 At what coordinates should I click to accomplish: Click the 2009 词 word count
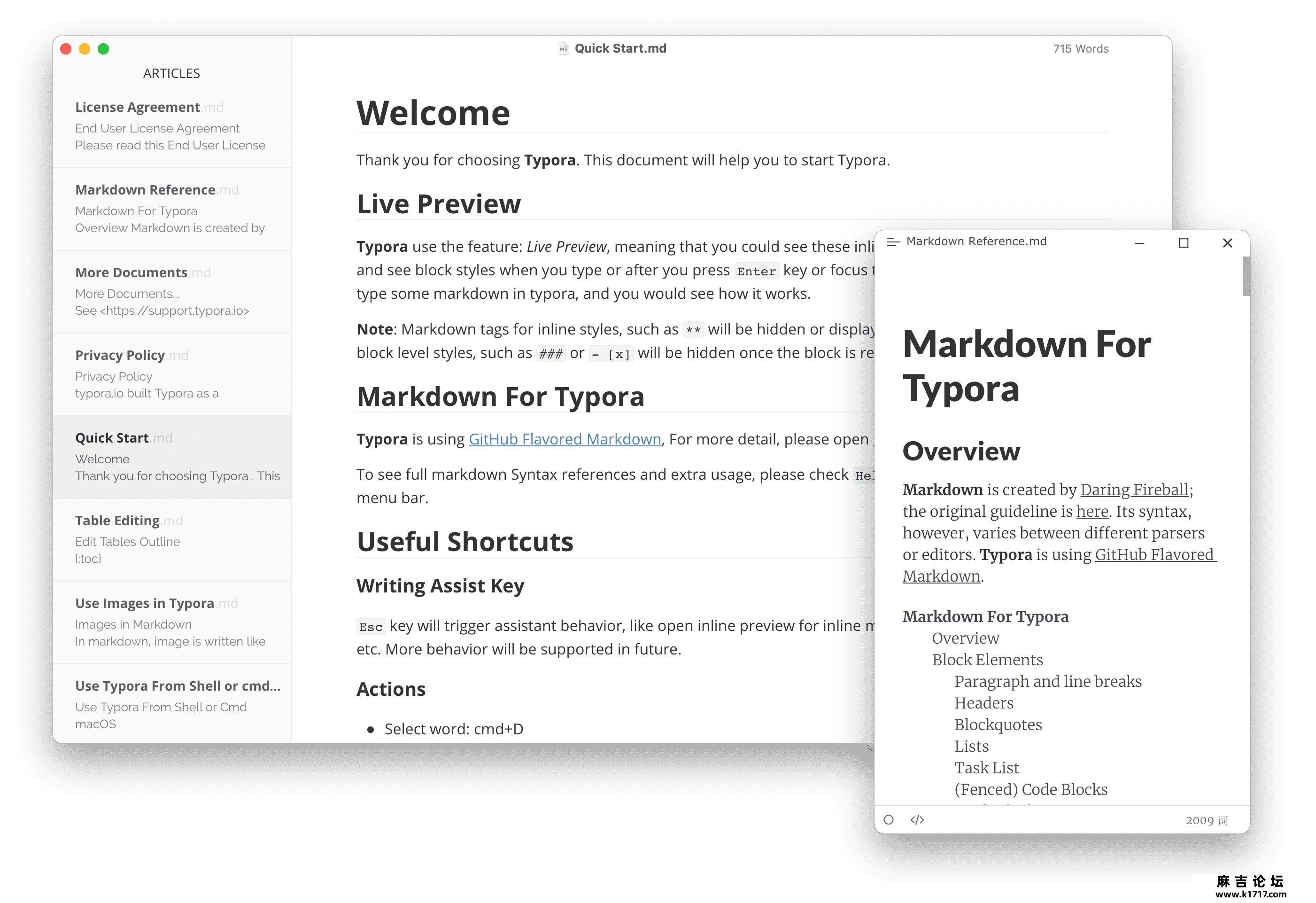[1207, 820]
